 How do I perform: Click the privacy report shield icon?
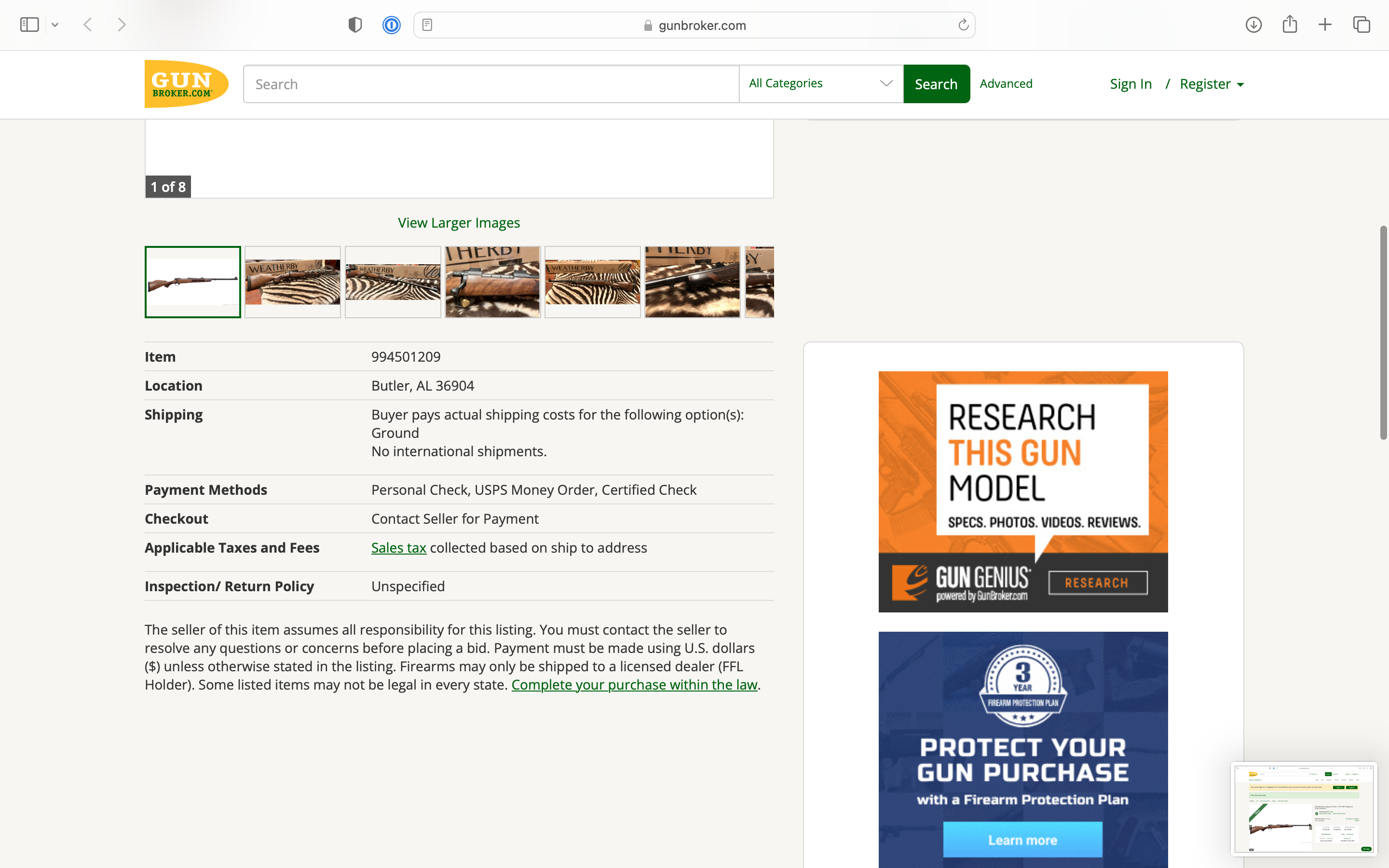[355, 25]
